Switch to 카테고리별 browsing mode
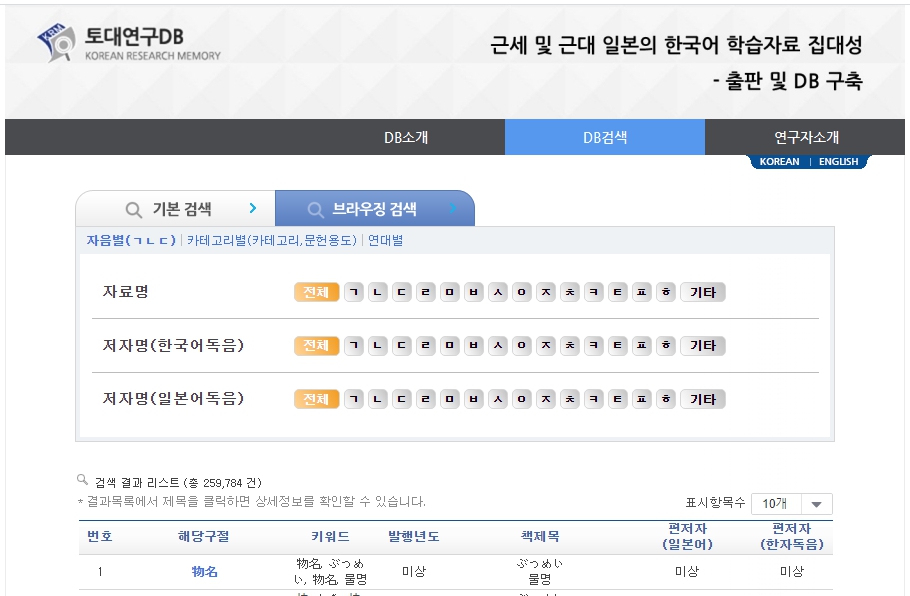The width and height of the screenshot is (910, 596). pos(271,240)
